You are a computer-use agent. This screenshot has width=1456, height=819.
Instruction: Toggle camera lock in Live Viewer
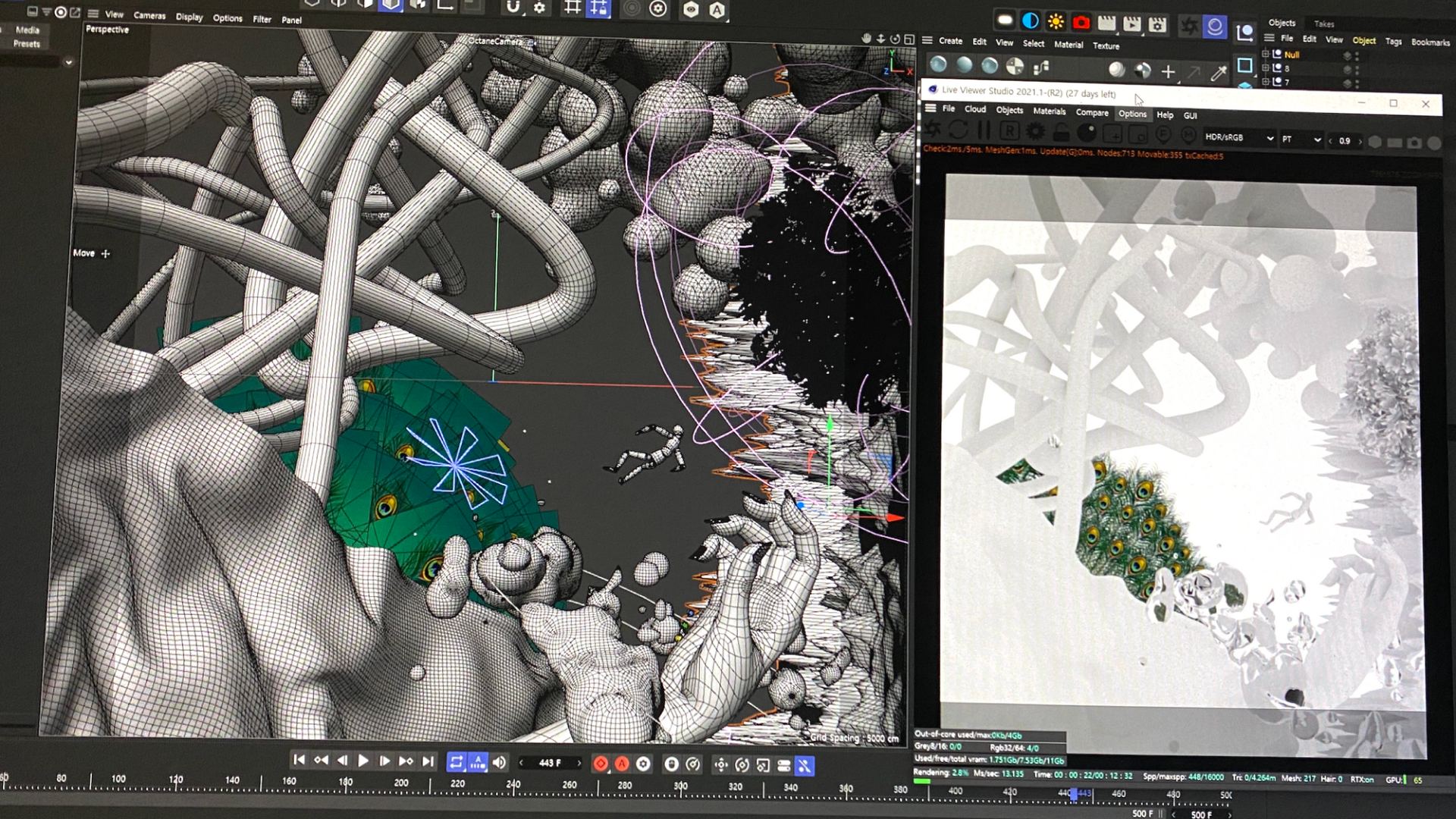click(1061, 133)
